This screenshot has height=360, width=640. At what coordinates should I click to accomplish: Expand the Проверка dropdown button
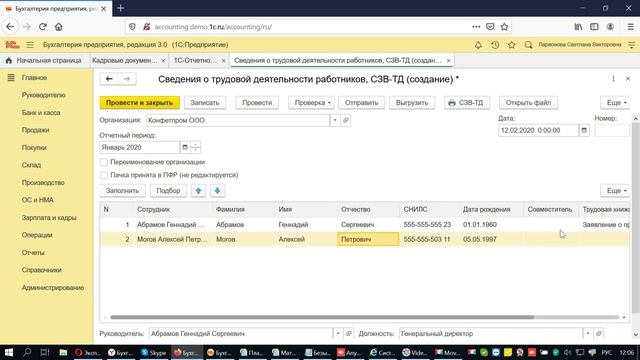pos(311,103)
